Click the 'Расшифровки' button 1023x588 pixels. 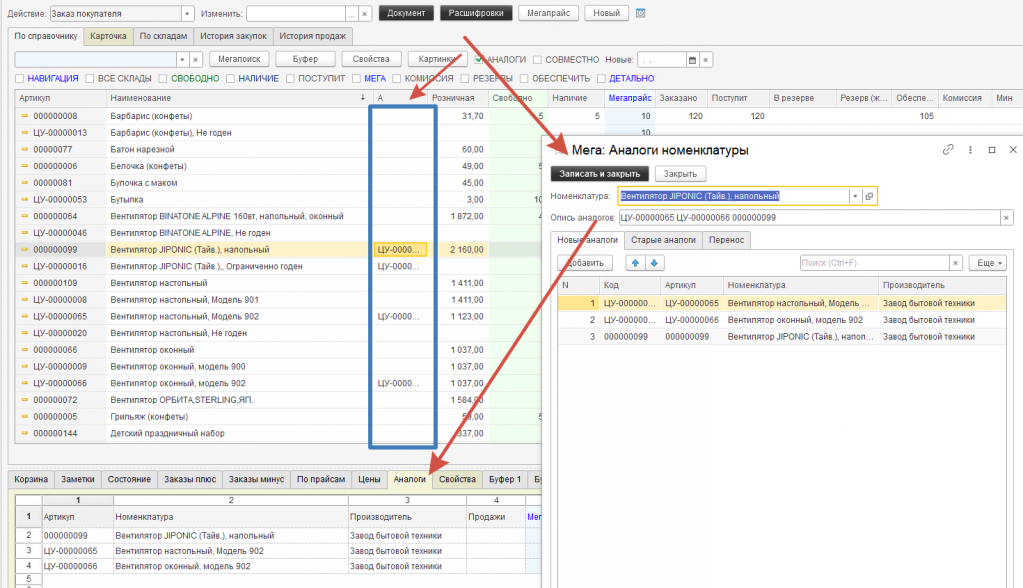click(x=476, y=13)
